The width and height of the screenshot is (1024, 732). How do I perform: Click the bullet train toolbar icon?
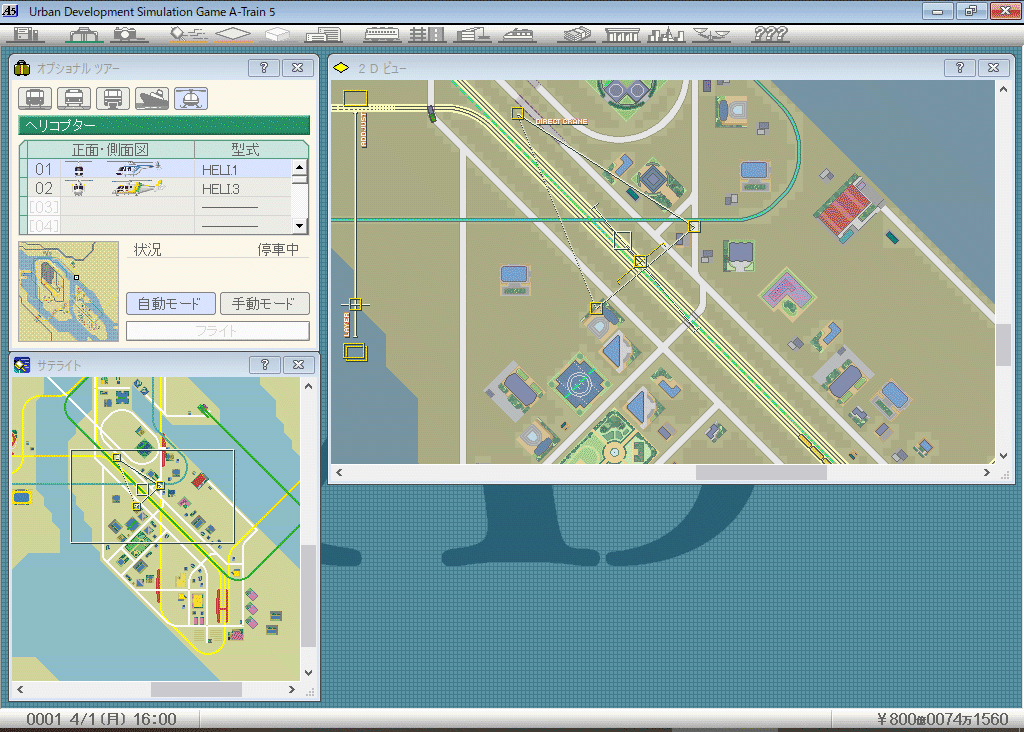coord(518,35)
